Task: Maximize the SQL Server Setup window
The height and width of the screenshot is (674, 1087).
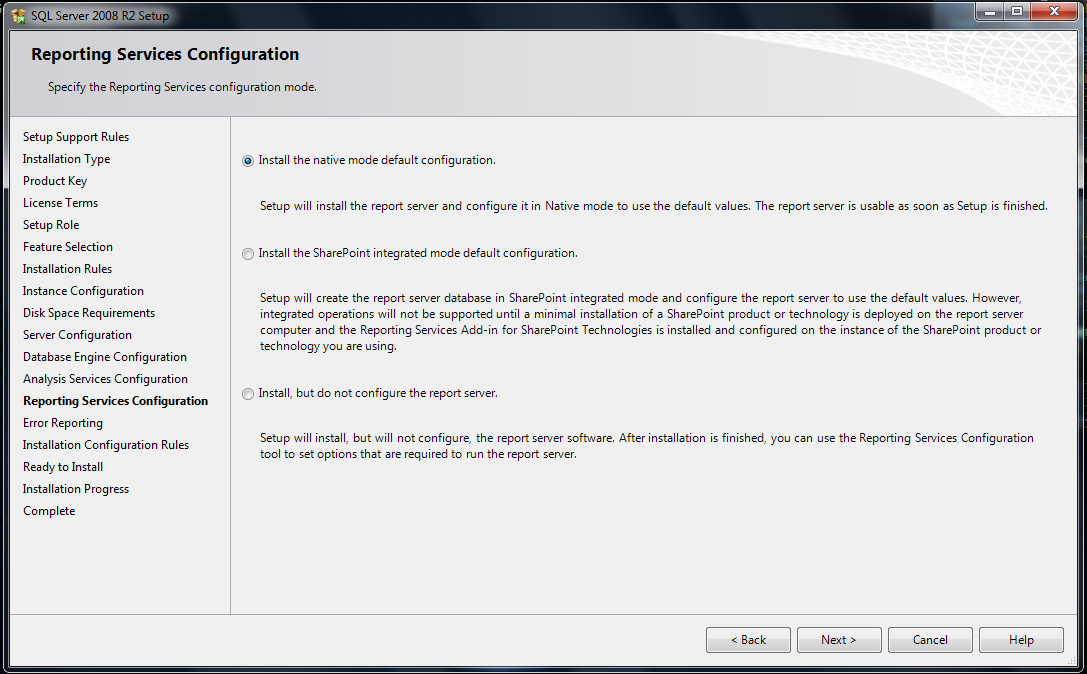Action: (x=1017, y=12)
